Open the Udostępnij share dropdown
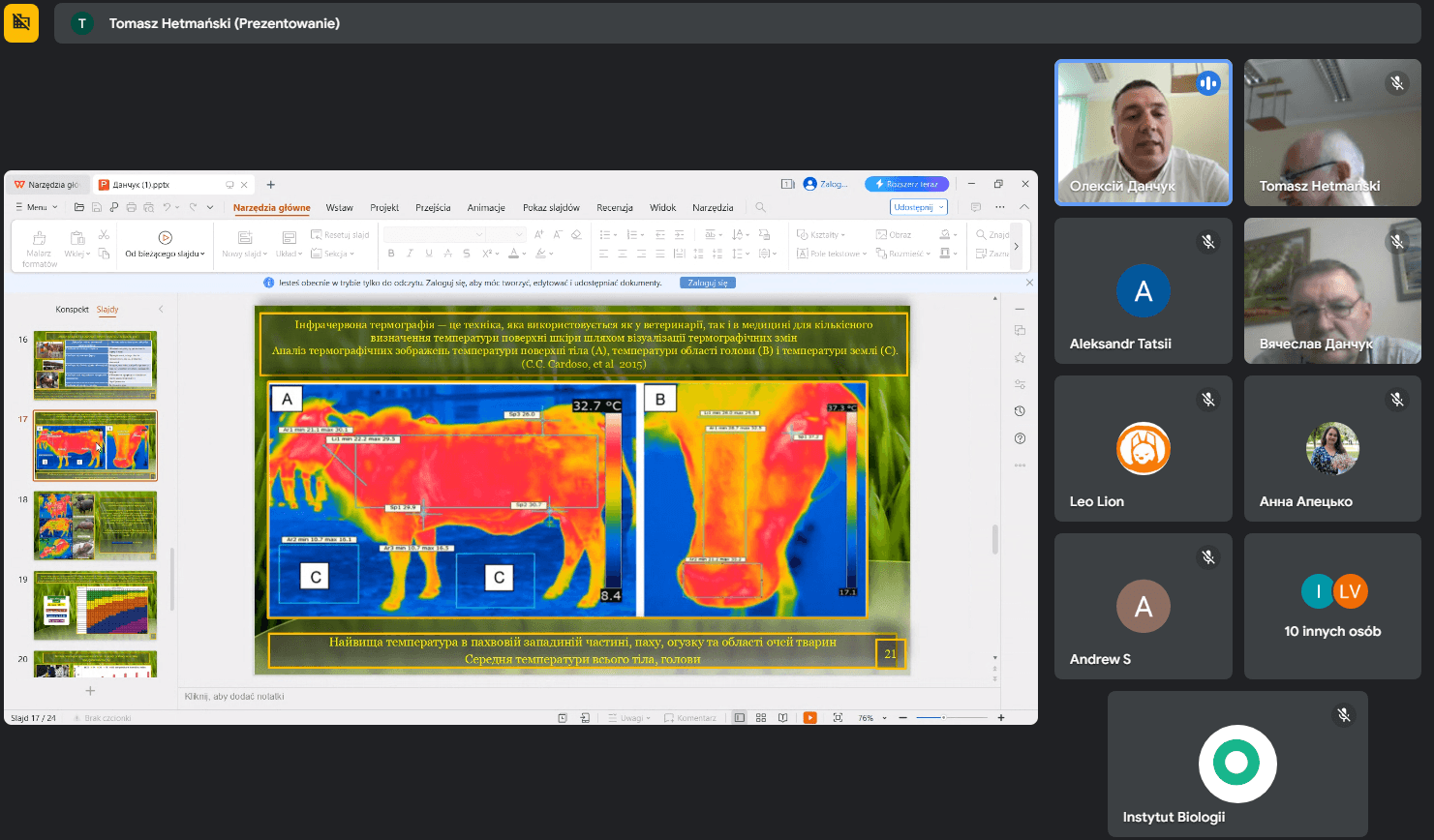This screenshot has width=1434, height=840. coord(918,207)
